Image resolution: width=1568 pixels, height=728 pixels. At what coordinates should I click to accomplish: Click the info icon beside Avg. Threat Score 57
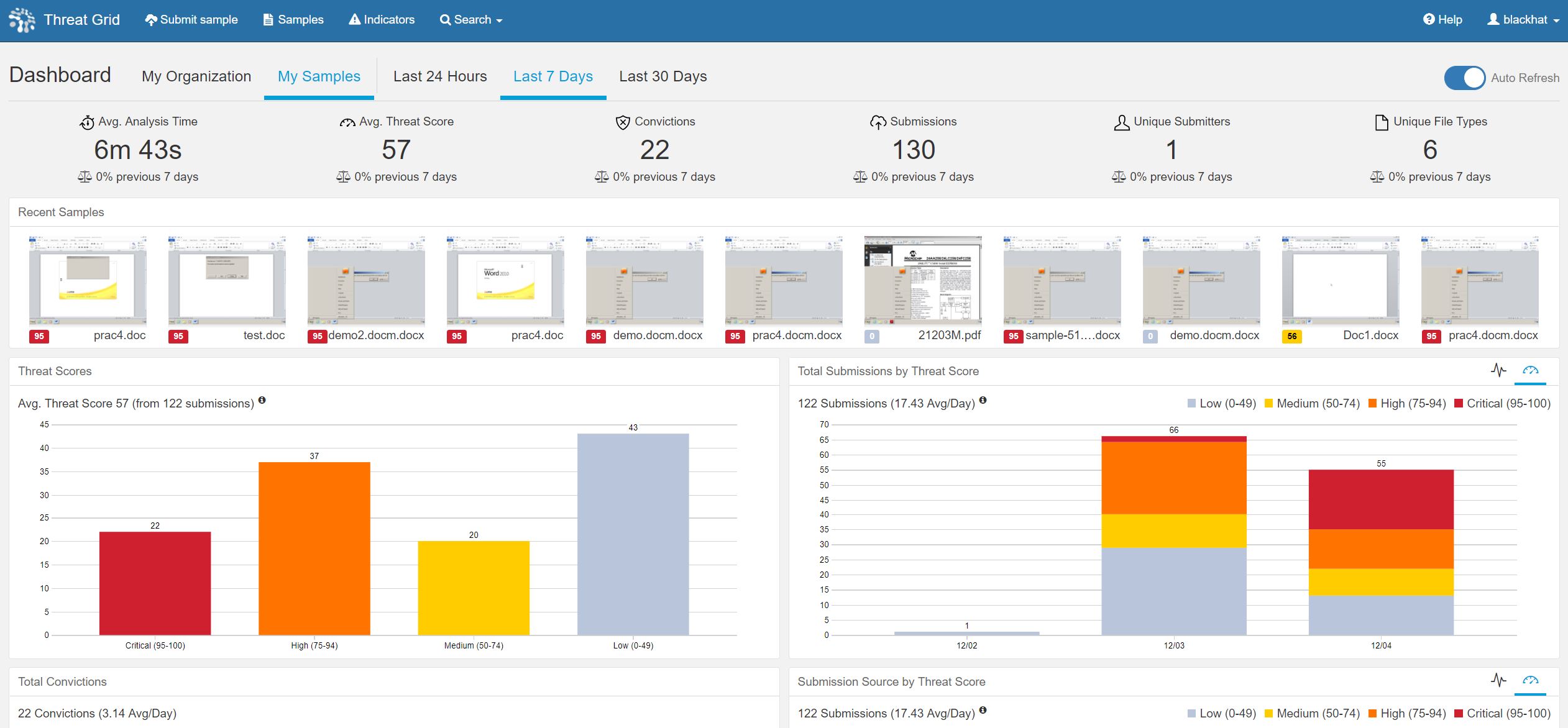tap(262, 401)
